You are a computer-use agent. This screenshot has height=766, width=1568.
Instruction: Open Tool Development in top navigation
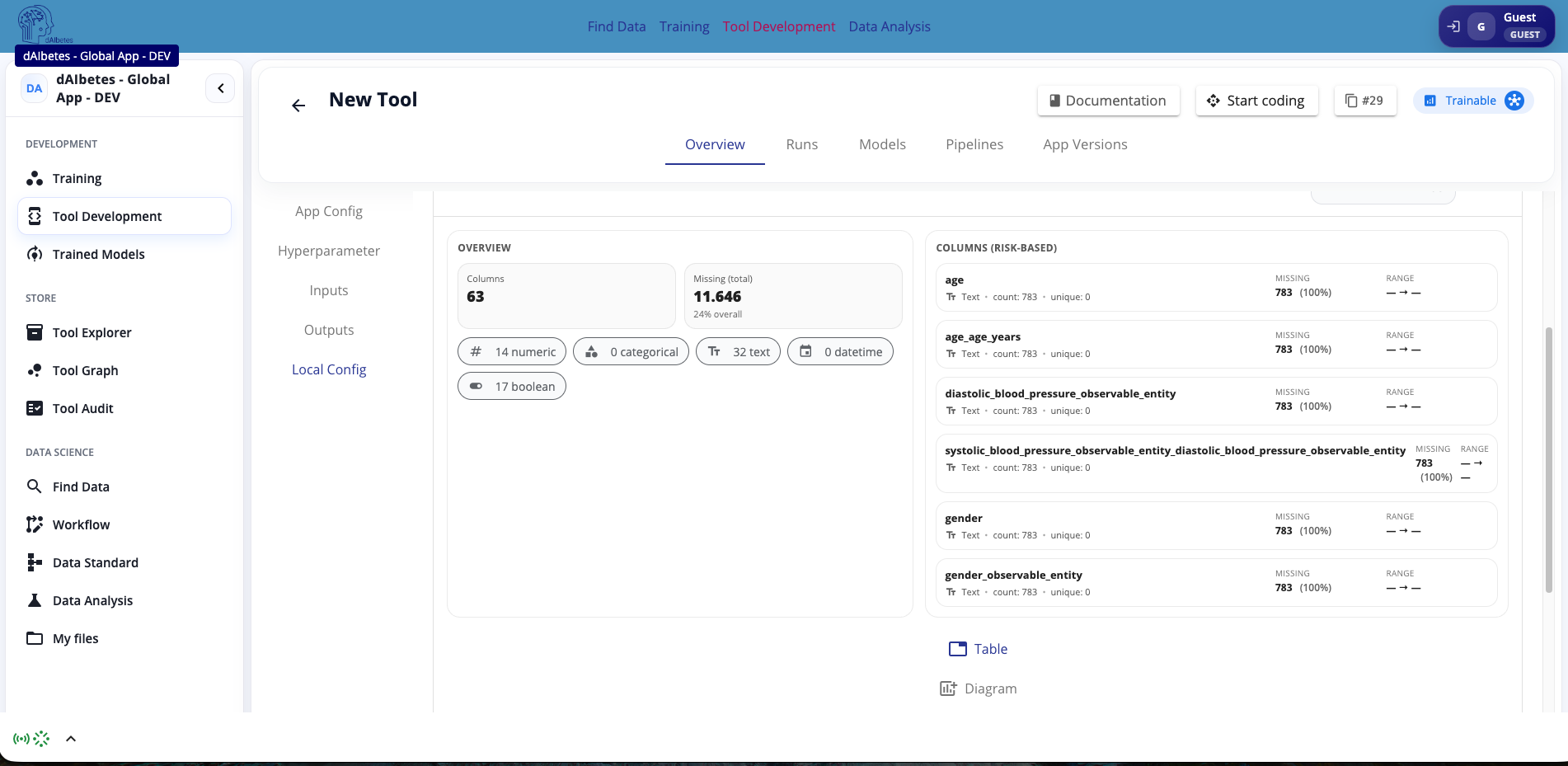point(779,26)
